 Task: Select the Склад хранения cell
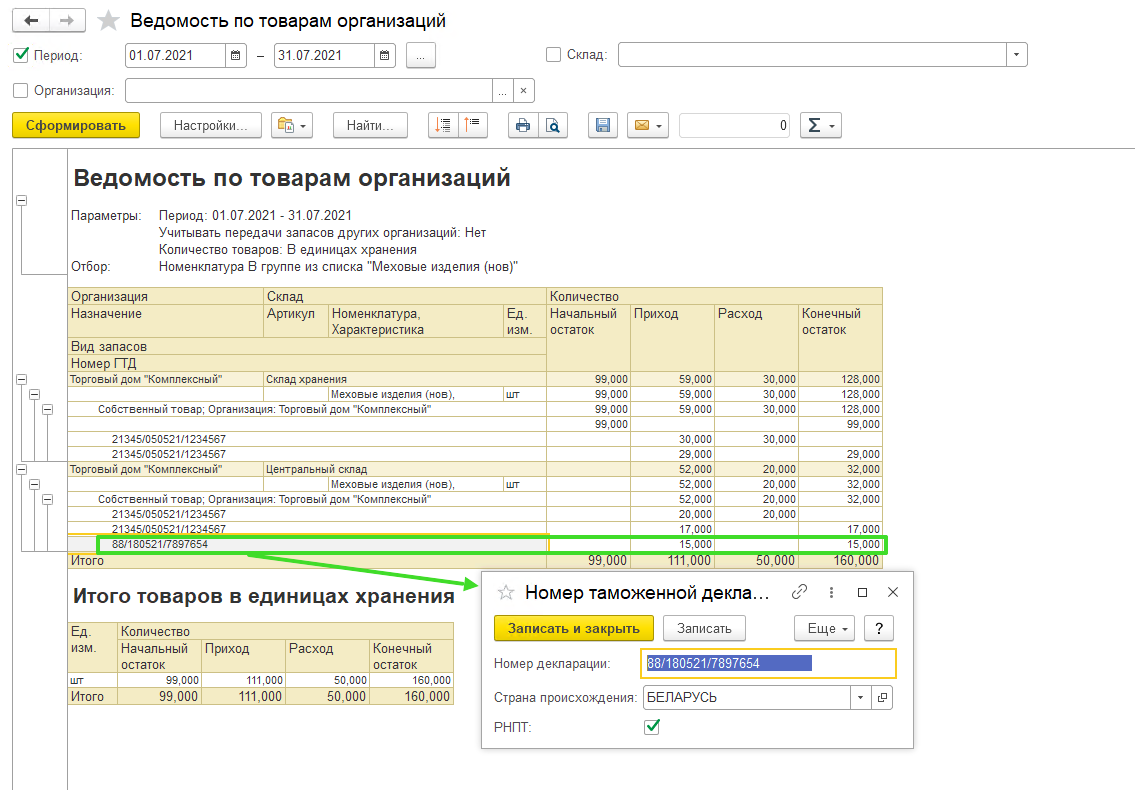pyautogui.click(x=405, y=379)
